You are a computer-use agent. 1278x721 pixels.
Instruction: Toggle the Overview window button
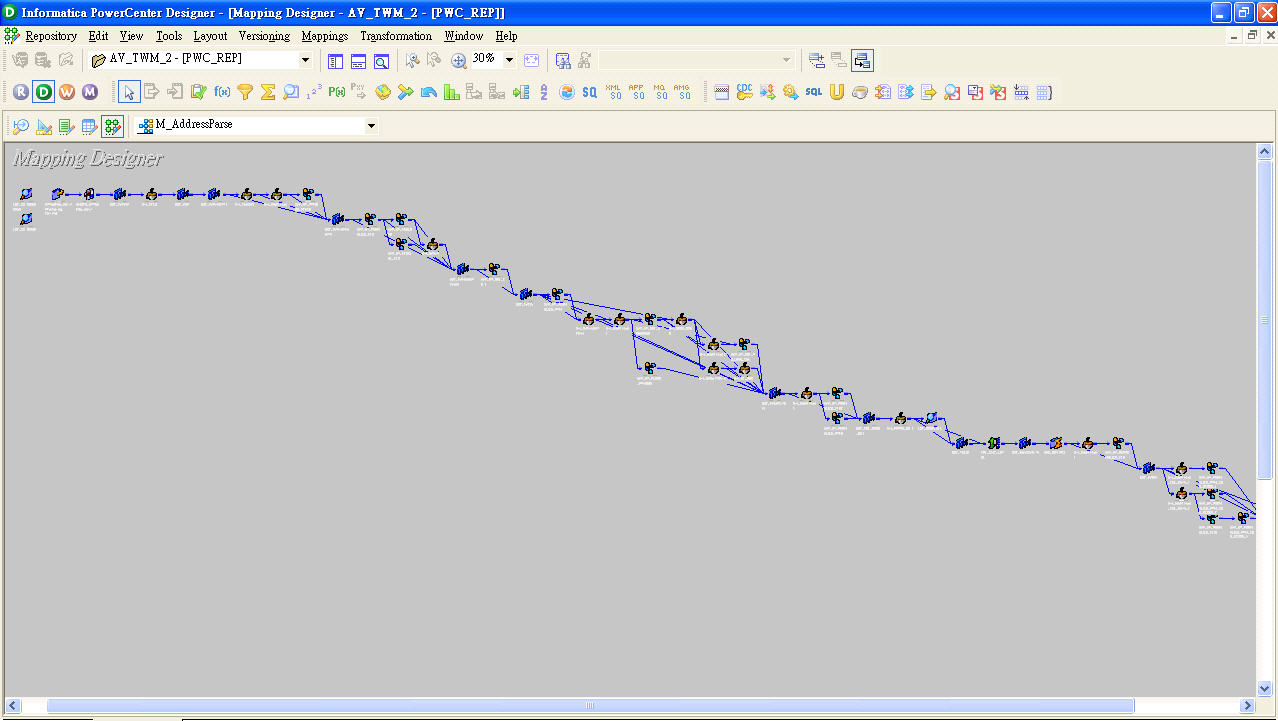point(381,61)
